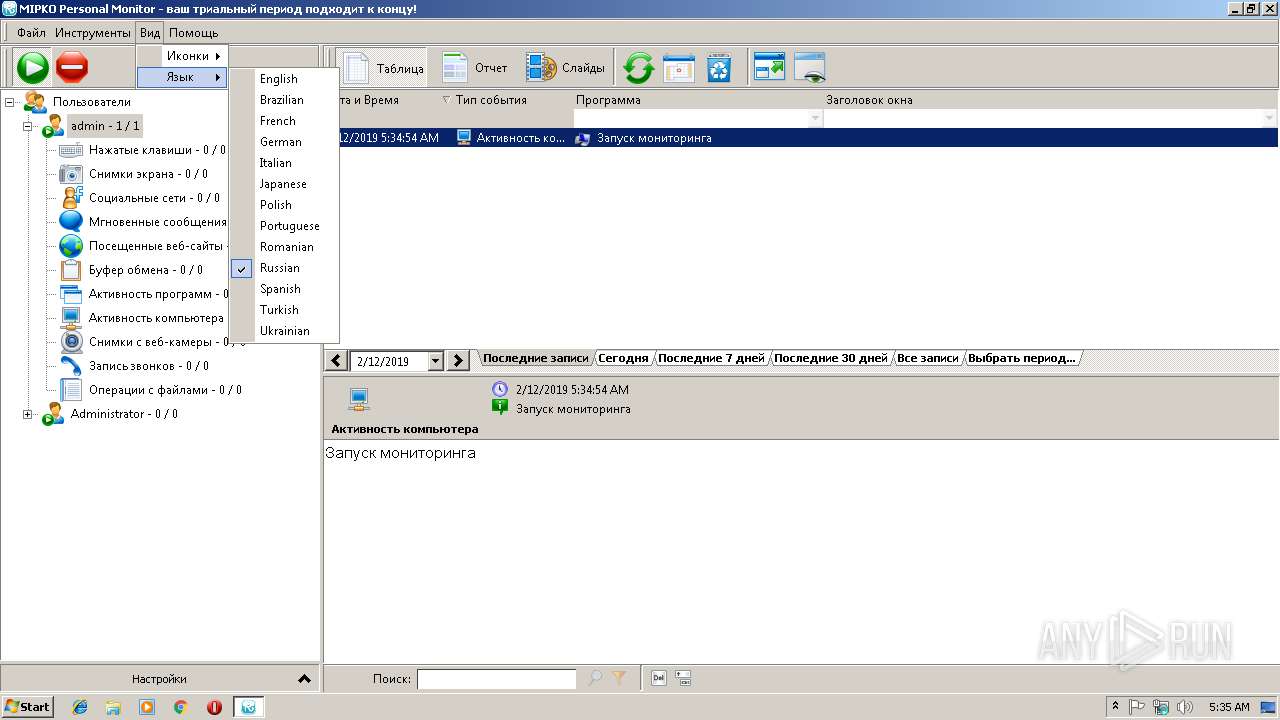Screen dimensions: 1280x720
Task: Switch to Все записи tab
Action: 928,358
